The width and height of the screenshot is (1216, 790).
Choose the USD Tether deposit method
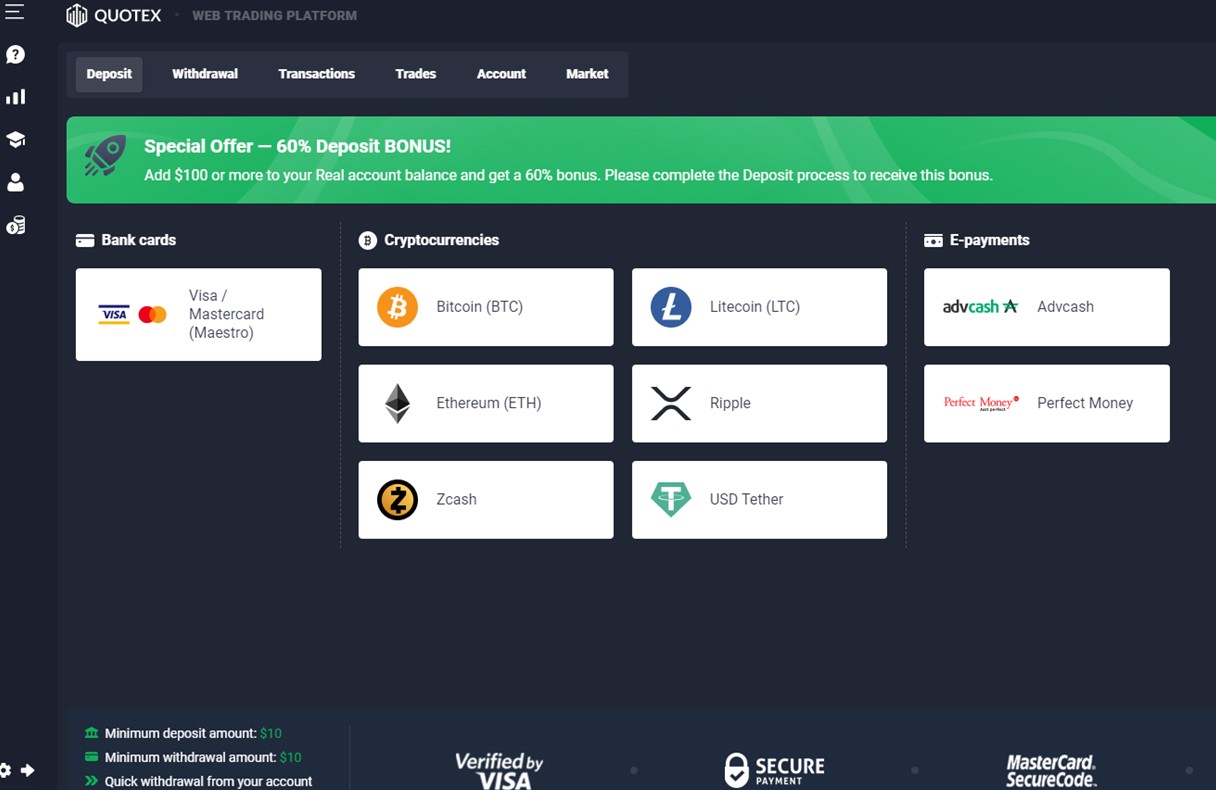point(759,499)
